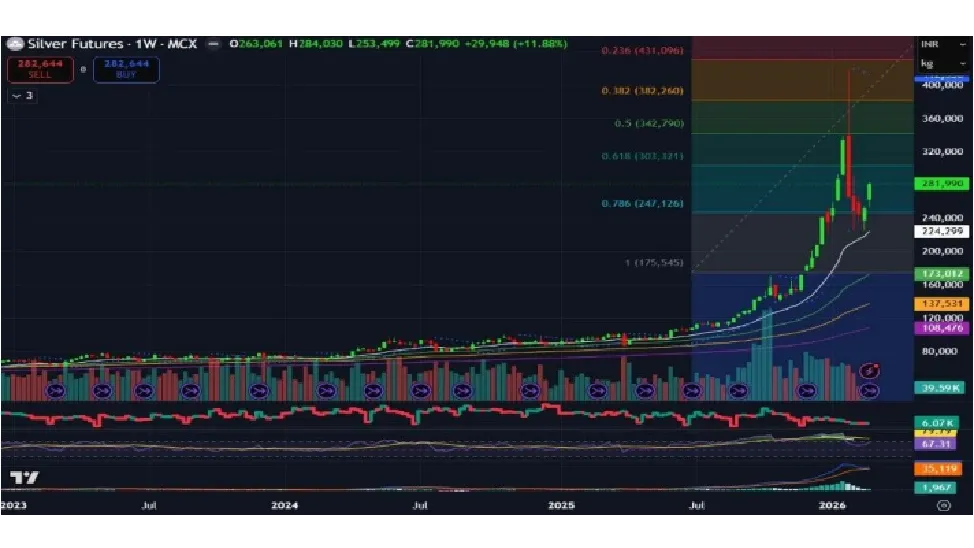Open the kg unit dropdown
974x548 pixels.
tap(943, 63)
